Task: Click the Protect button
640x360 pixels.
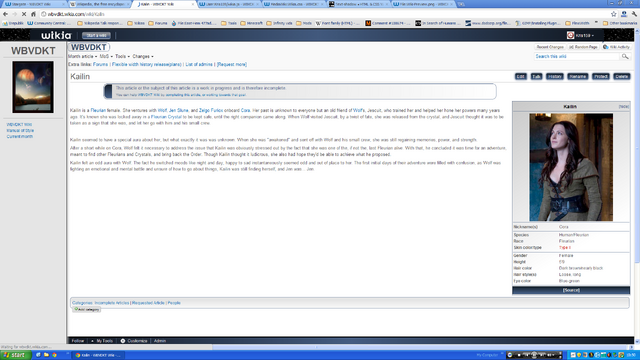Action: tap(601, 76)
